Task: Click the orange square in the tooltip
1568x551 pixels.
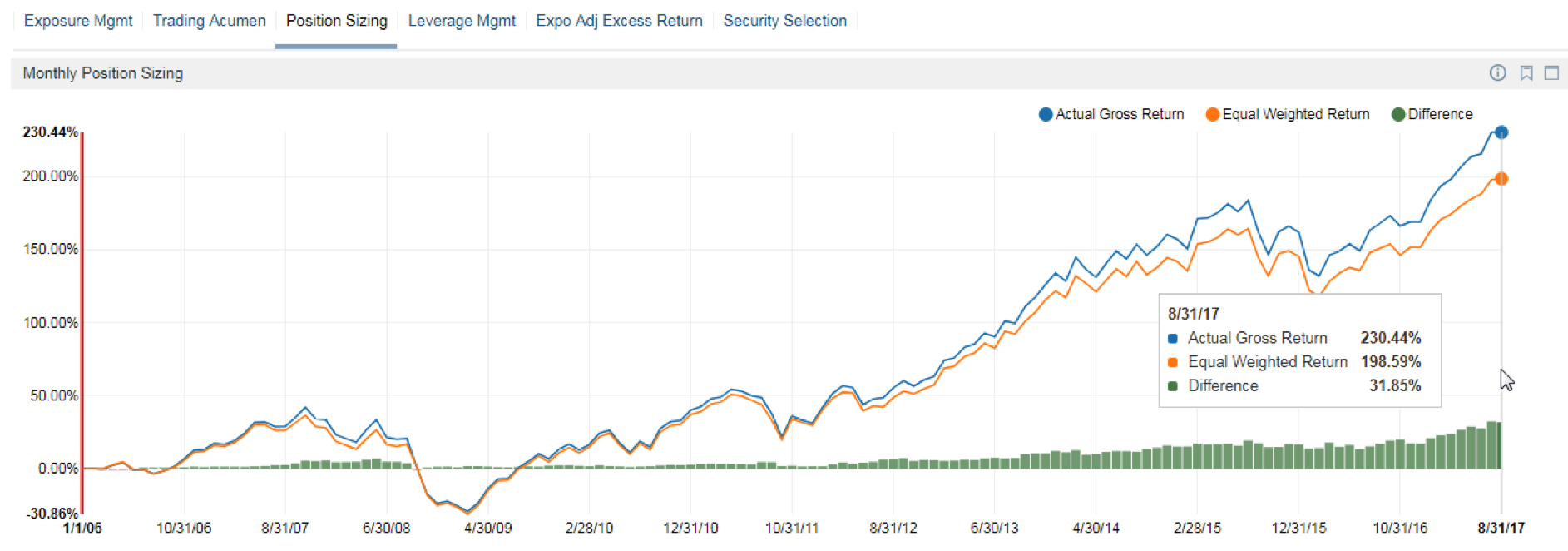Action: pyautogui.click(x=1173, y=362)
